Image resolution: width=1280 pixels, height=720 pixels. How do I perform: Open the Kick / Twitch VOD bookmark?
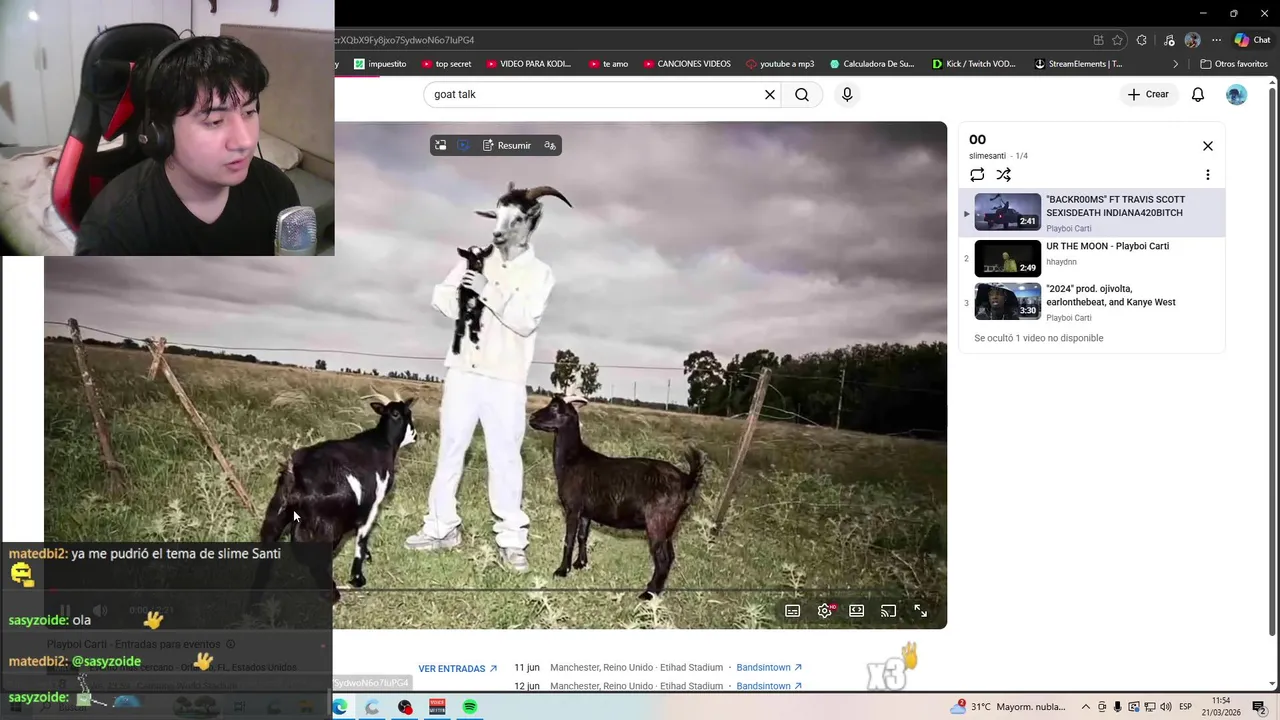tap(973, 64)
